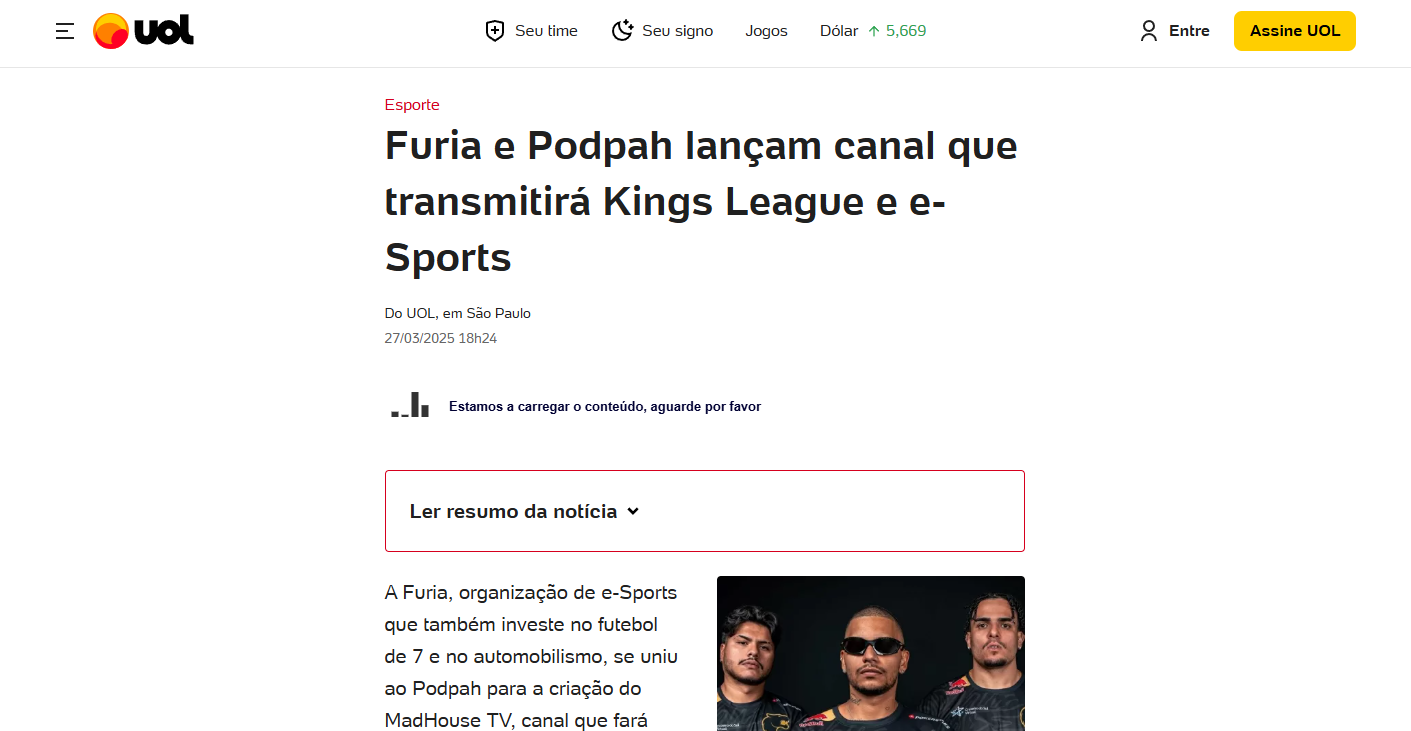Click the Assine UOL button
Image resolution: width=1411 pixels, height=731 pixels.
tap(1295, 31)
